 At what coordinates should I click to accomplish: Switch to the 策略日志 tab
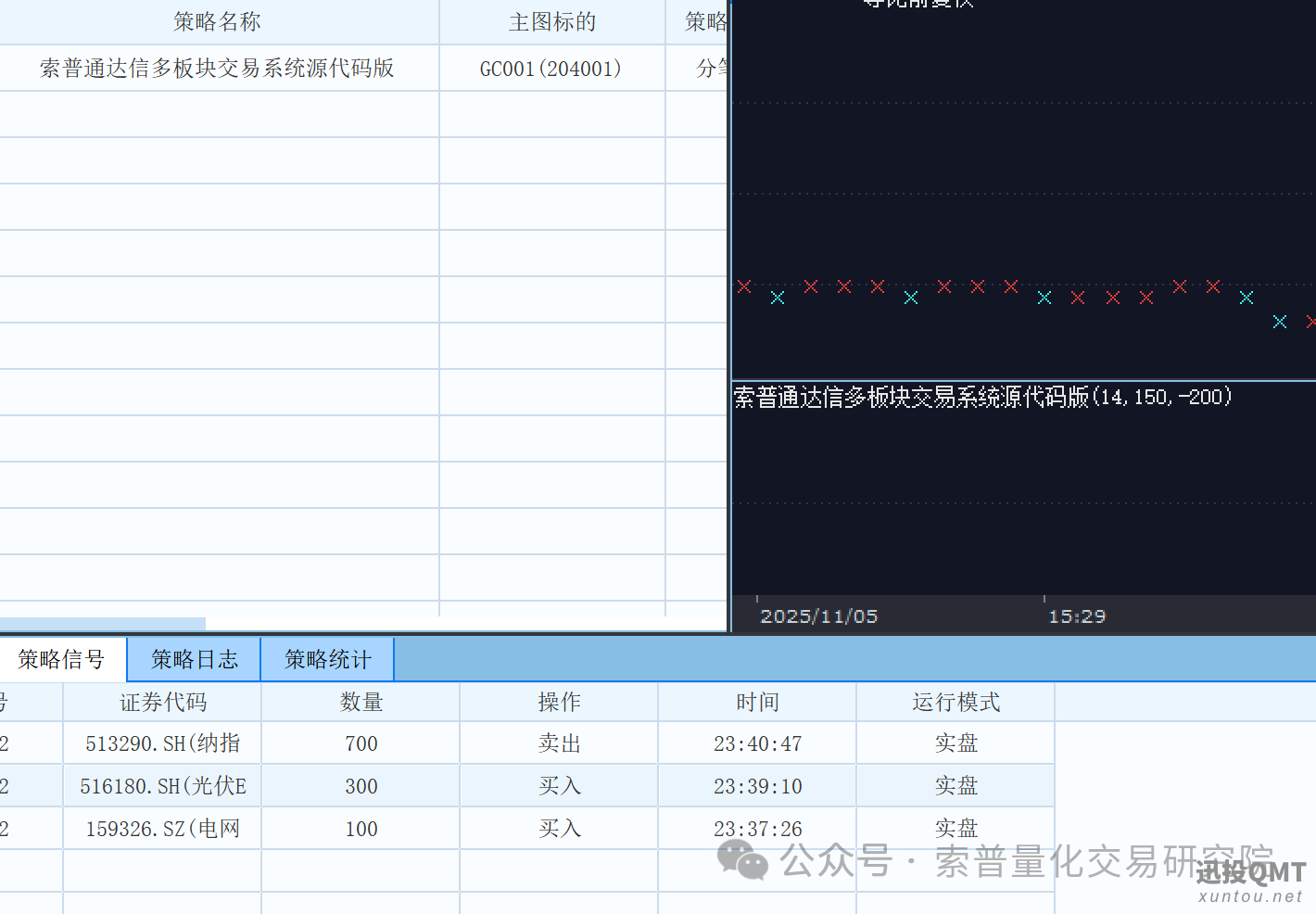coord(193,659)
